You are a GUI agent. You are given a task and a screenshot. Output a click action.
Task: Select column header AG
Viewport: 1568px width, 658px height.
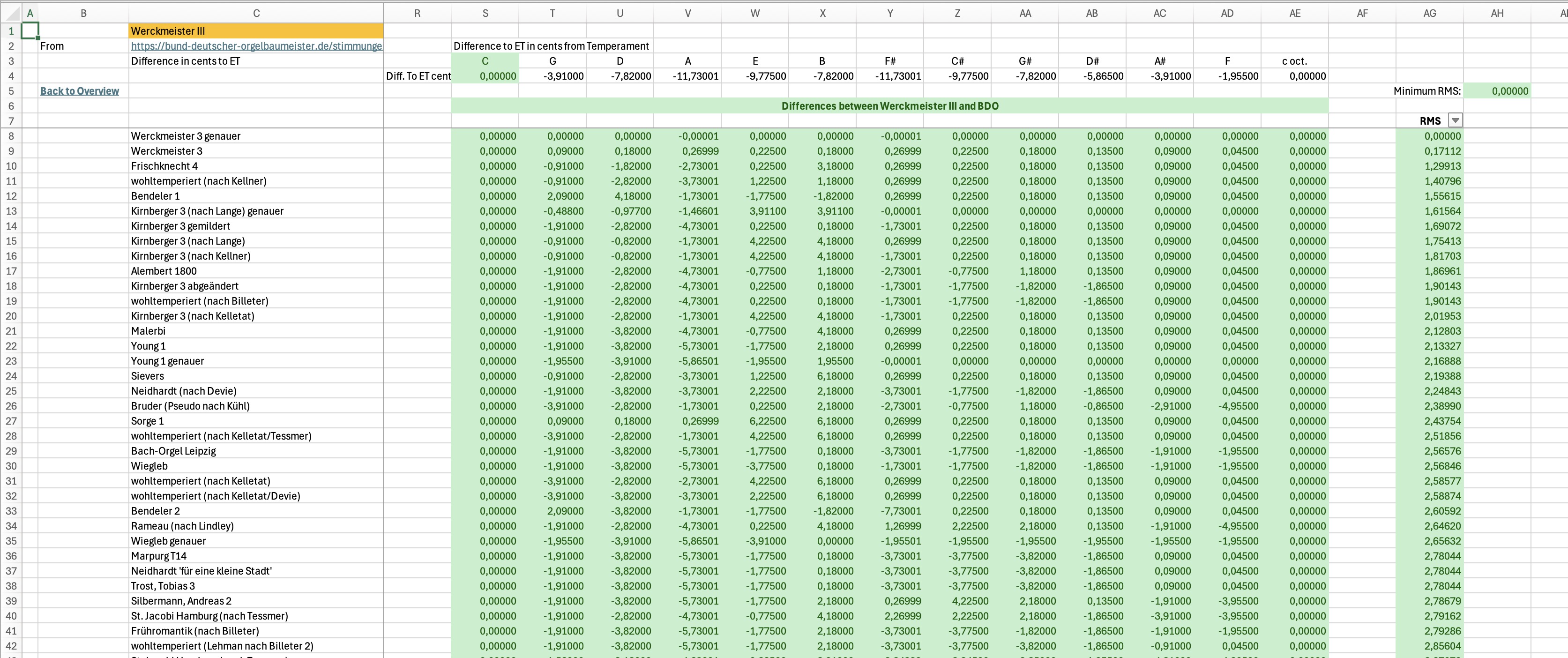tap(1429, 14)
